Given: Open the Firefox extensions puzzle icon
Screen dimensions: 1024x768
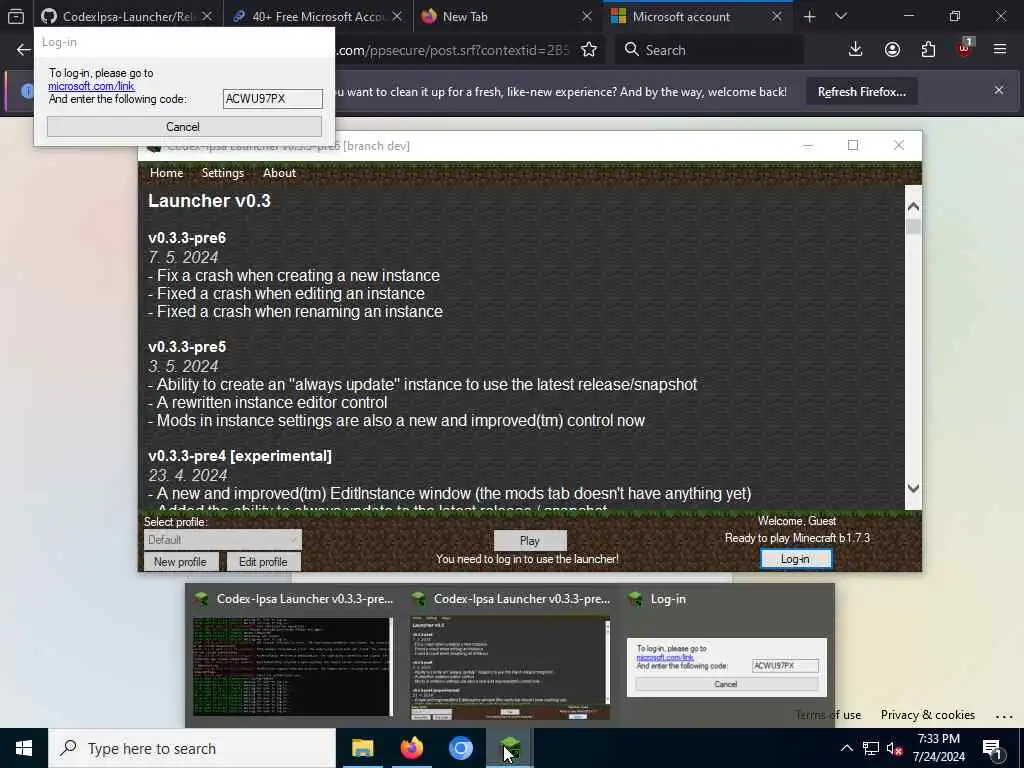Looking at the screenshot, I should click(928, 49).
